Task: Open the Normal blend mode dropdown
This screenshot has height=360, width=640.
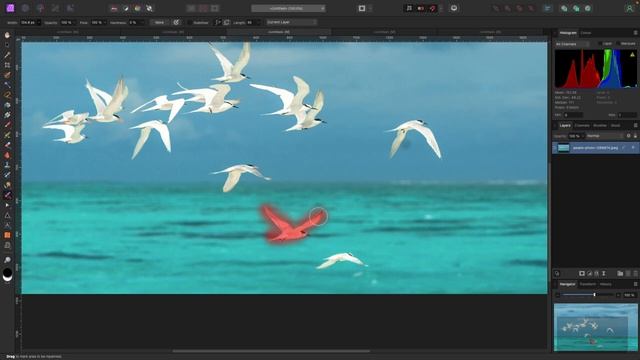Action: point(605,136)
